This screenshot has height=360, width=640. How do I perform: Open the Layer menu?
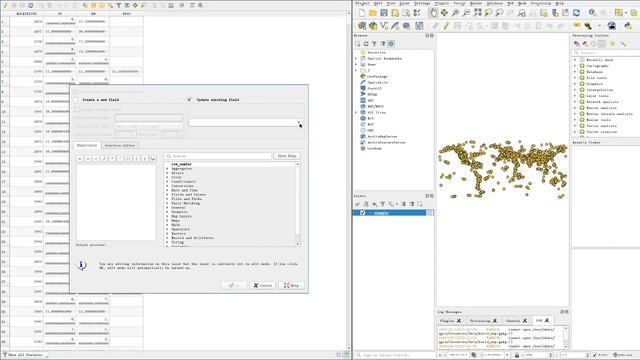[404, 3]
